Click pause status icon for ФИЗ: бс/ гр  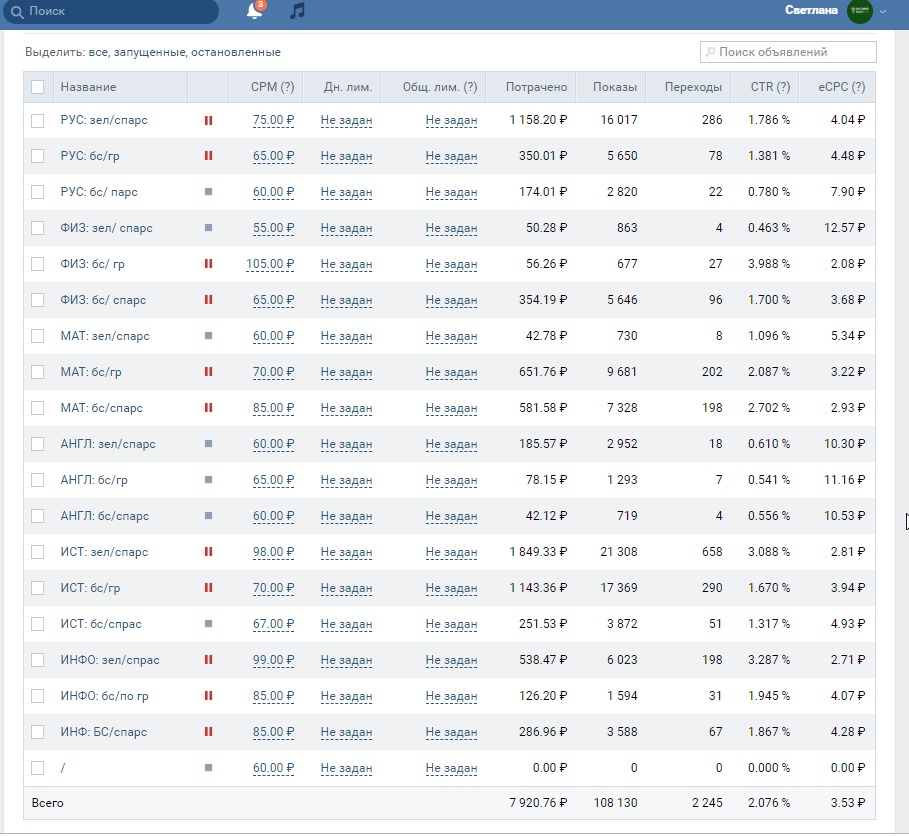click(x=208, y=264)
